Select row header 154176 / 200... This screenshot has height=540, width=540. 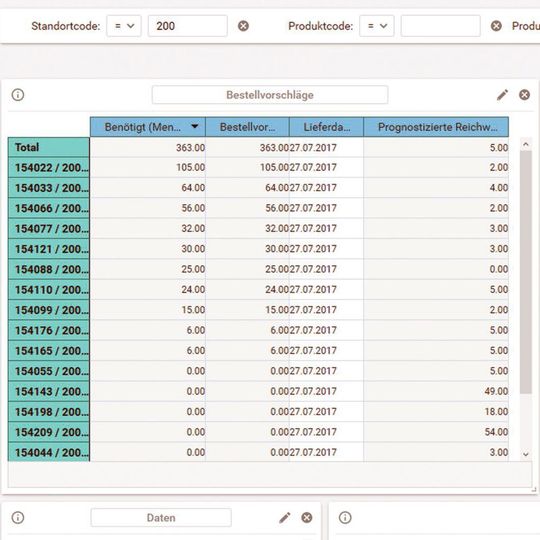click(49, 330)
